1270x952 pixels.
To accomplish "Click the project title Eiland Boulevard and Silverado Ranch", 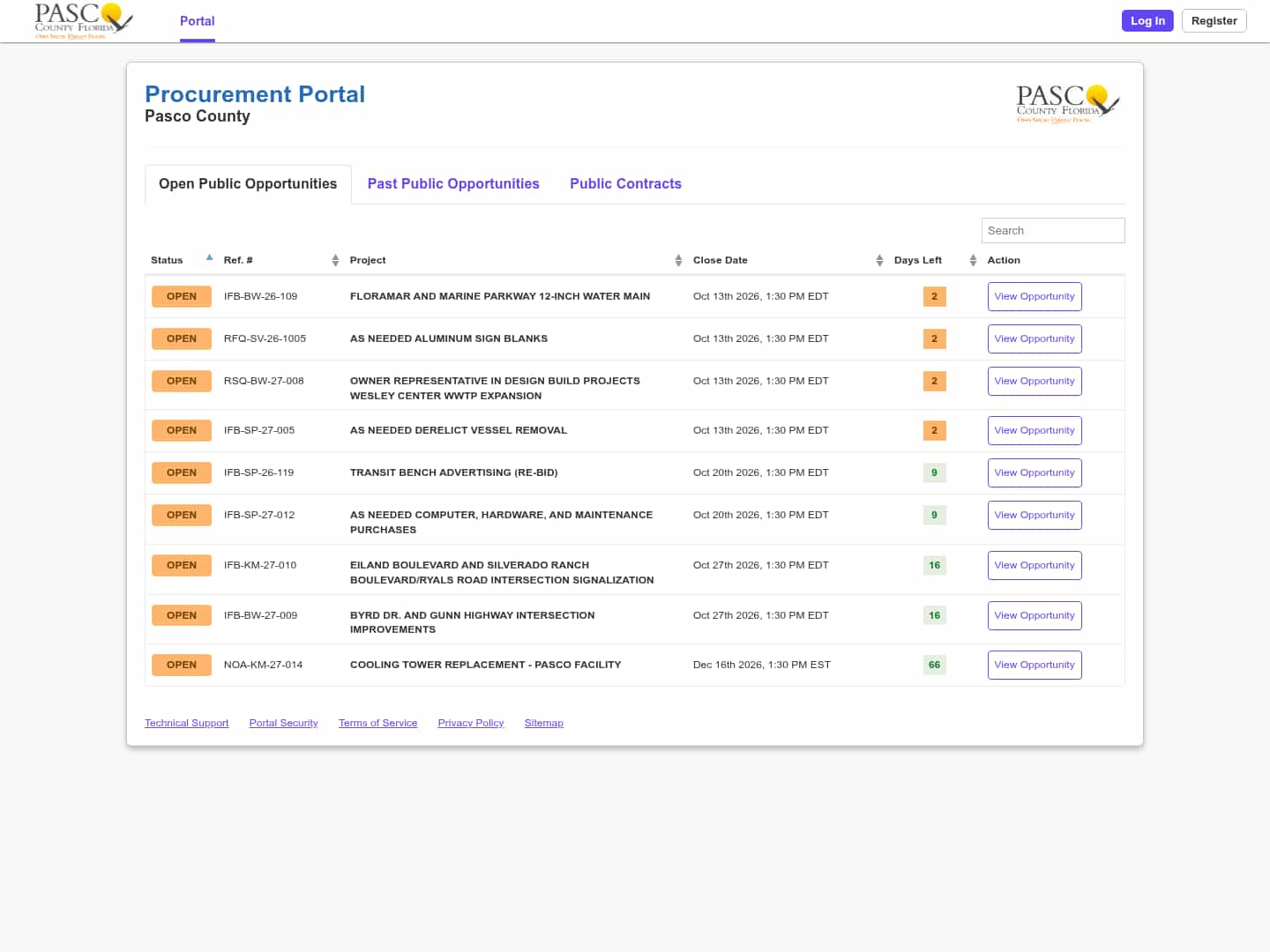I will tap(502, 572).
